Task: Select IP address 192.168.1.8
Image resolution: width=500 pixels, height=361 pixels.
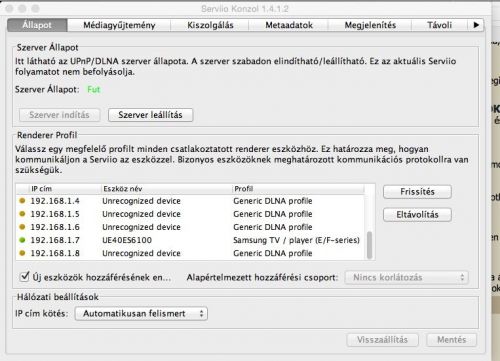Action: tap(55, 253)
